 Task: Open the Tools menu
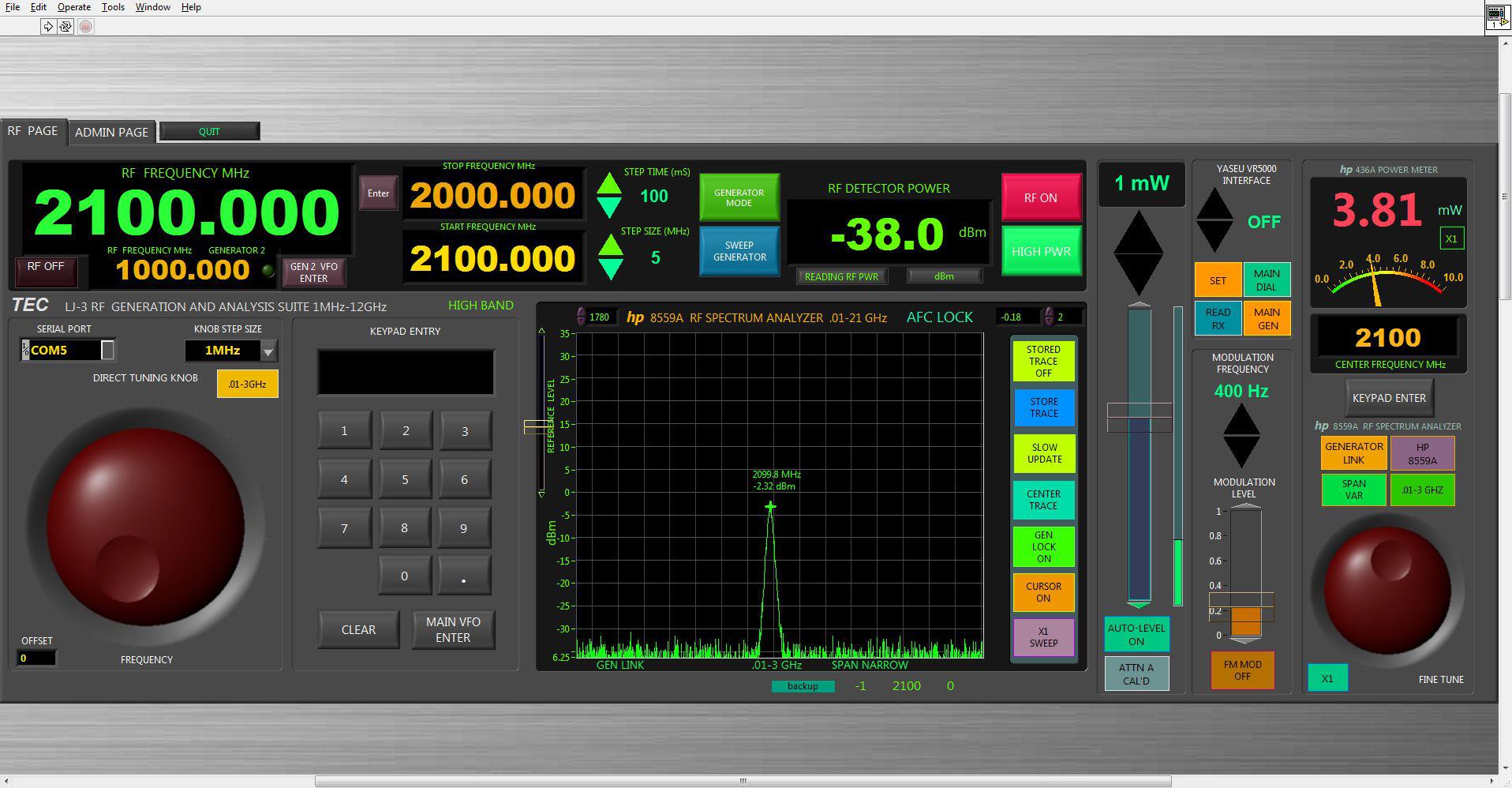click(x=113, y=7)
